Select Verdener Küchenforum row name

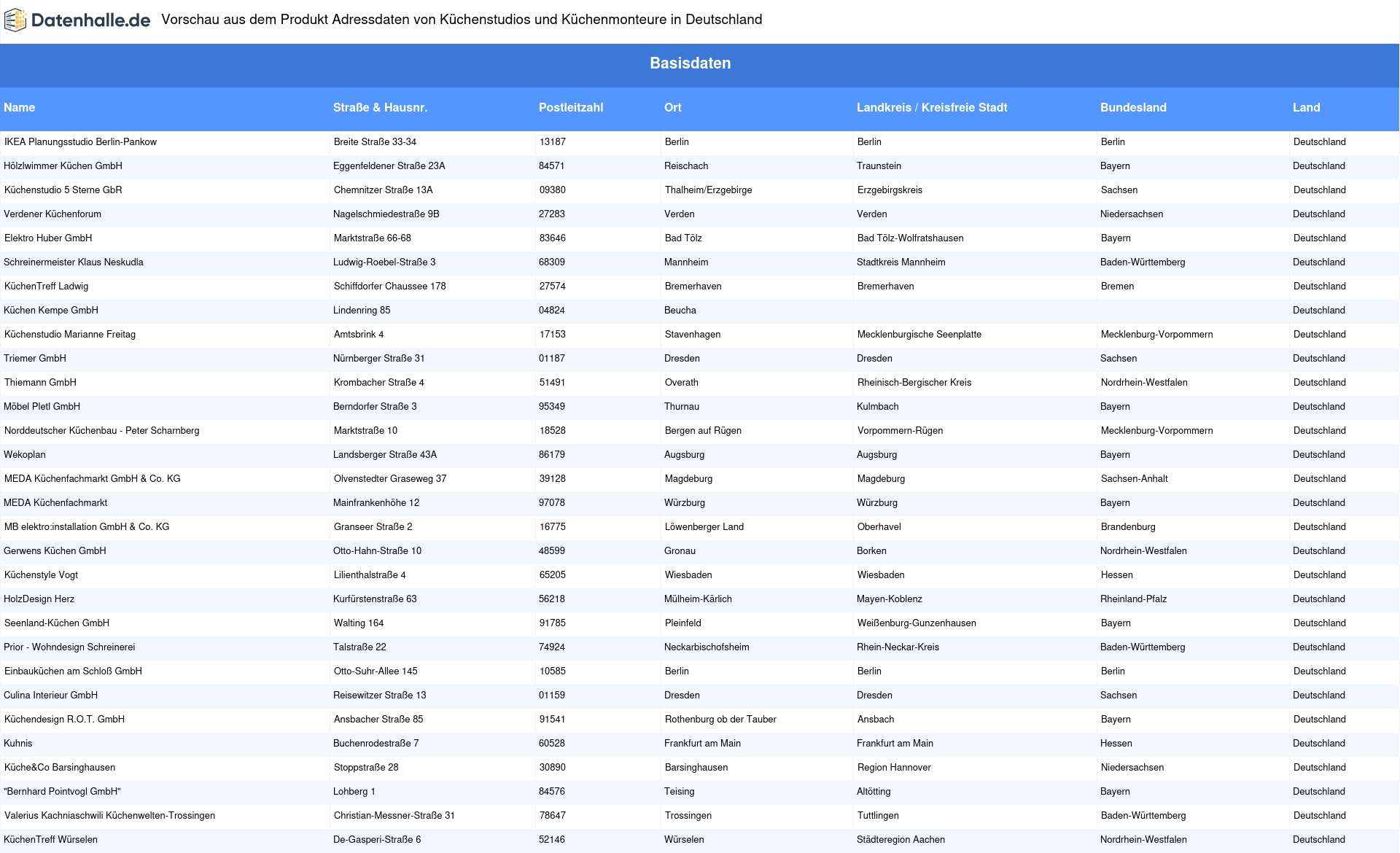click(x=52, y=214)
